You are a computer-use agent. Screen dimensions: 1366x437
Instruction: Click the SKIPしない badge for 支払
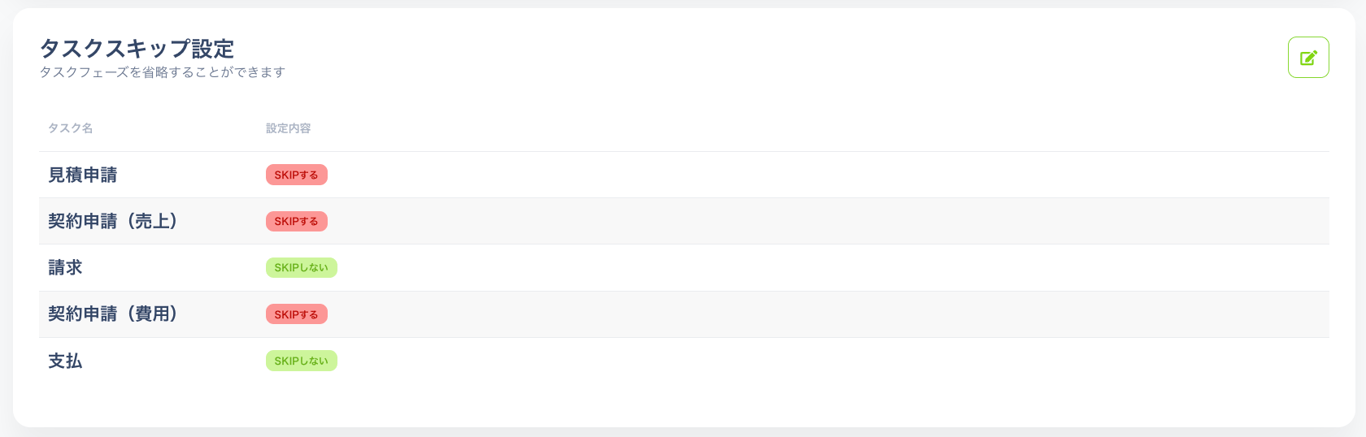(301, 361)
